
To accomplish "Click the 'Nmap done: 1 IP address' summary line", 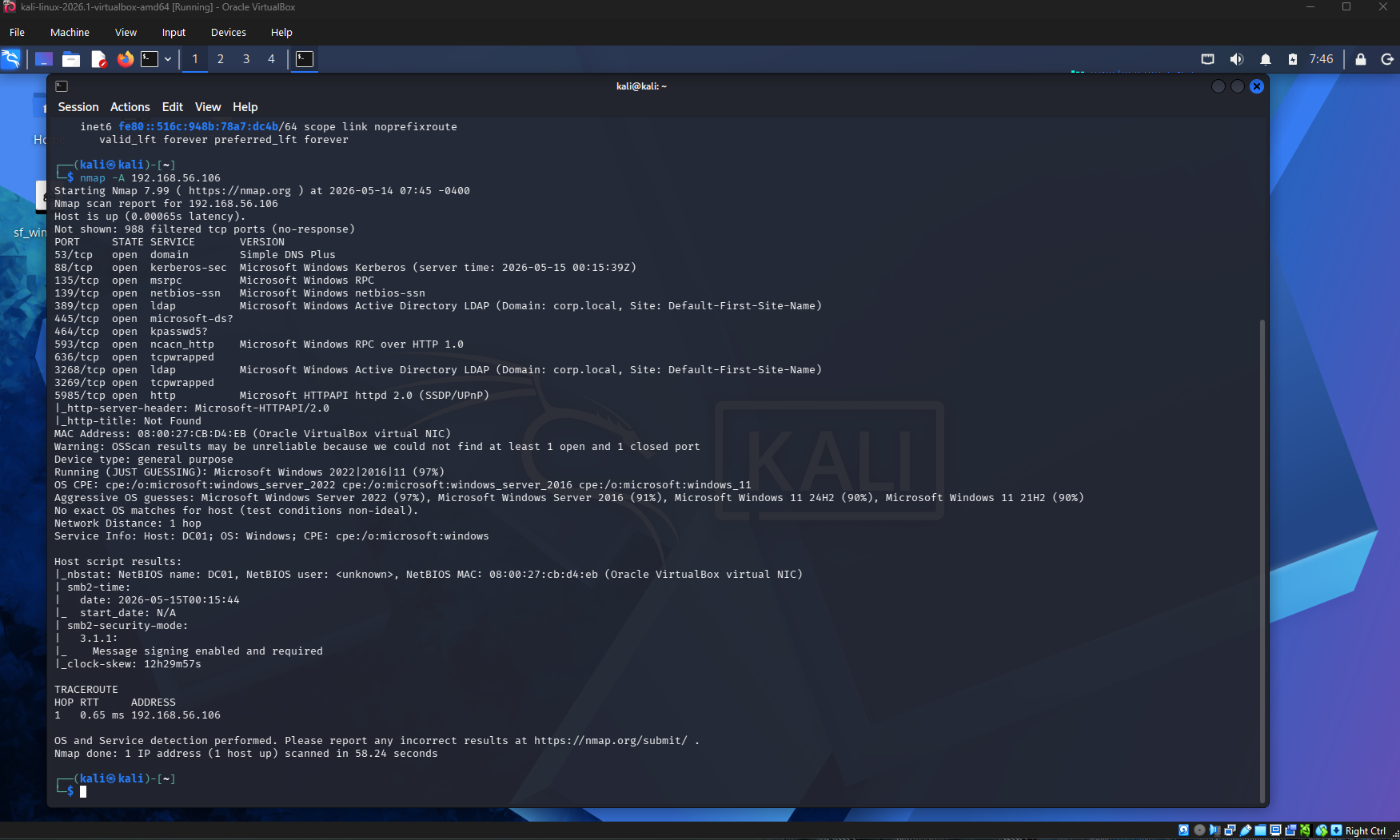I will (246, 754).
